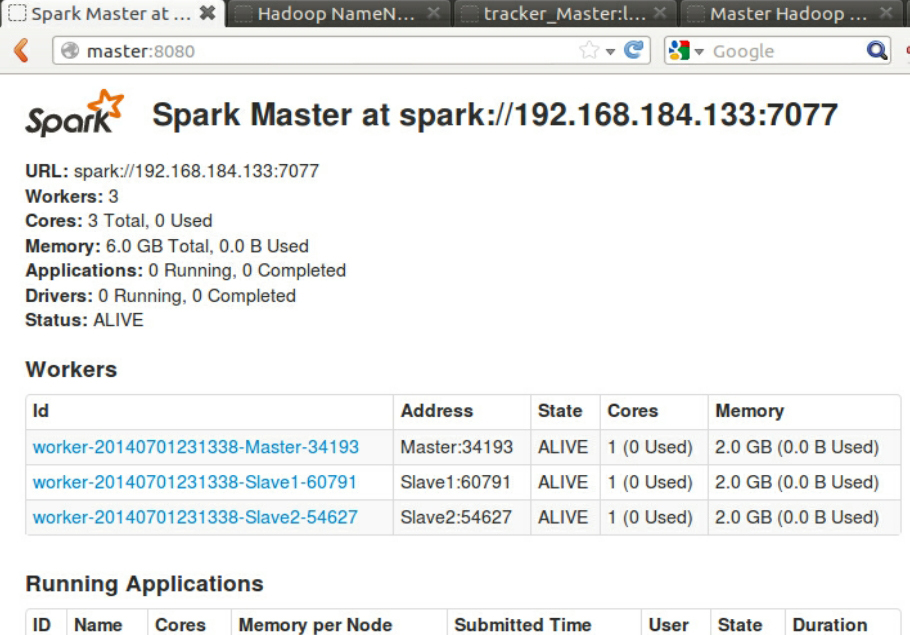Click the Submitted Time column header

(x=522, y=625)
